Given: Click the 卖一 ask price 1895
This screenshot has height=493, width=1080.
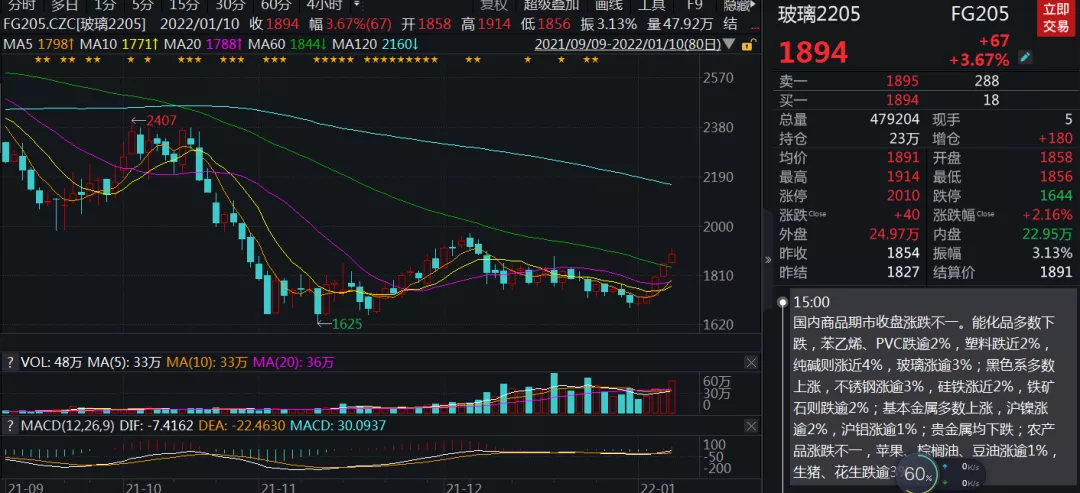Looking at the screenshot, I should click(x=901, y=81).
